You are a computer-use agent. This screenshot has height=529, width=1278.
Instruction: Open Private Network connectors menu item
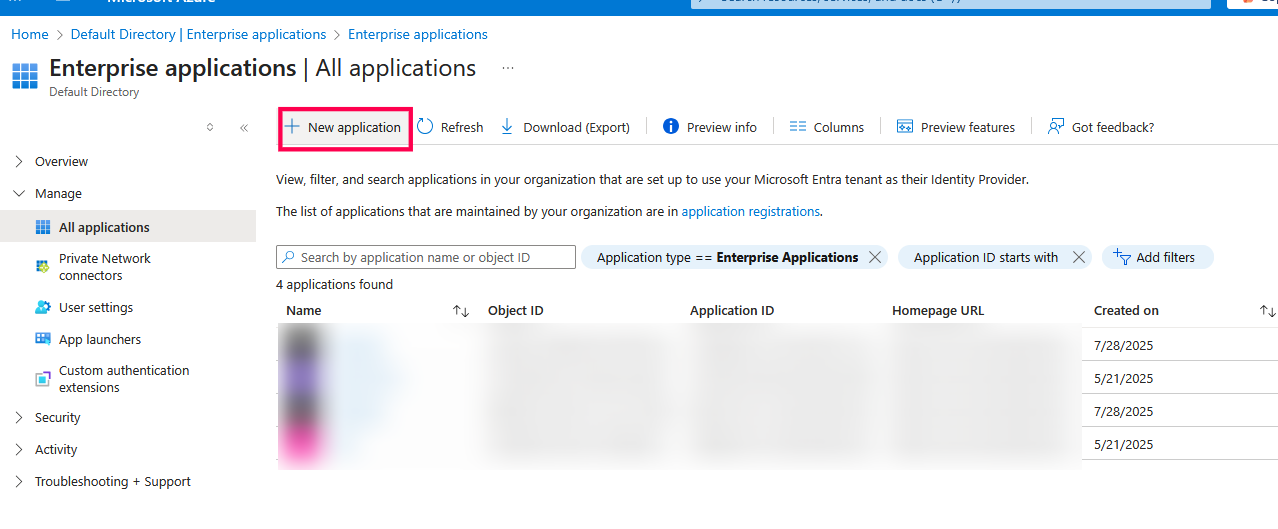tap(128, 266)
